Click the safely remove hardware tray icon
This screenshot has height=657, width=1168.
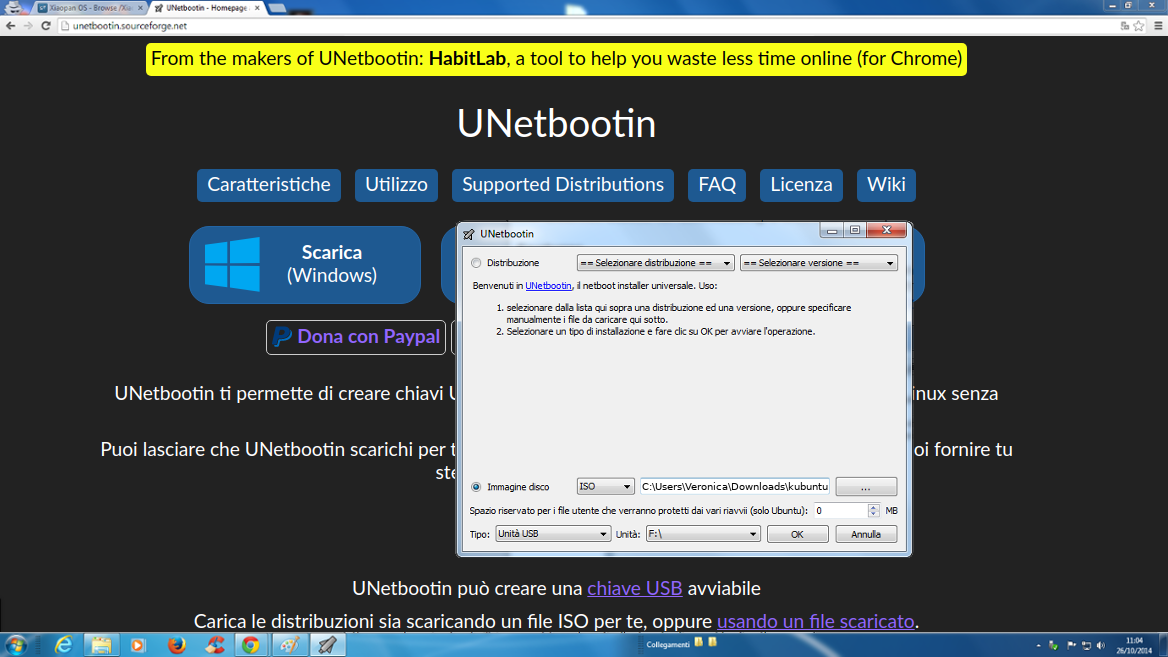(1053, 646)
